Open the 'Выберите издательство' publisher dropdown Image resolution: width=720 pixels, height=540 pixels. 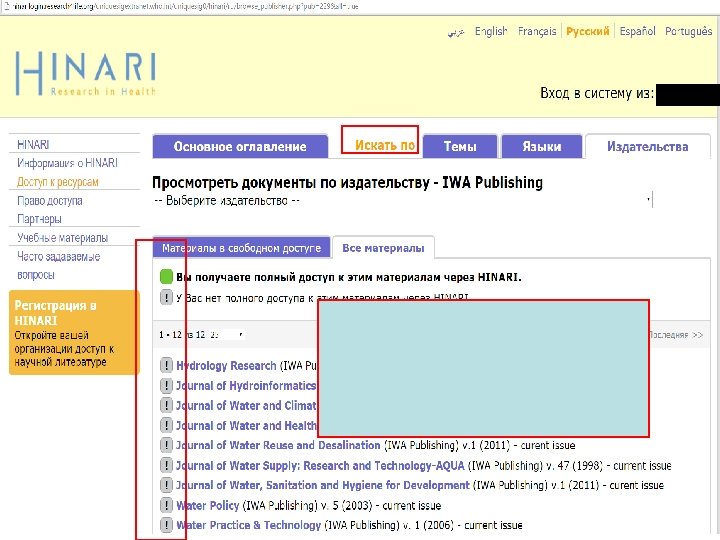(402, 200)
